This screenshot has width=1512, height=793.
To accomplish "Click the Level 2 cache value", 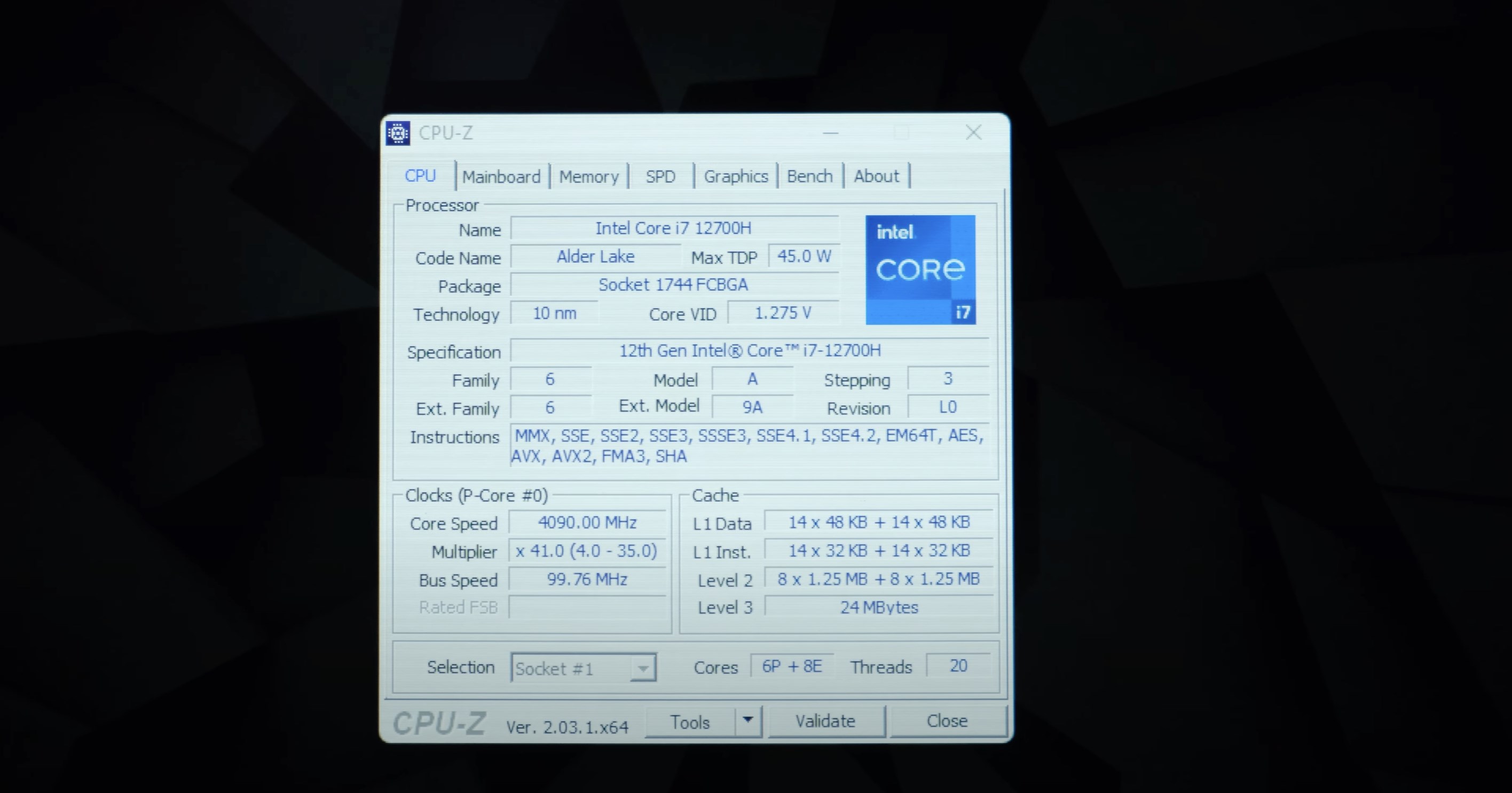I will click(879, 580).
